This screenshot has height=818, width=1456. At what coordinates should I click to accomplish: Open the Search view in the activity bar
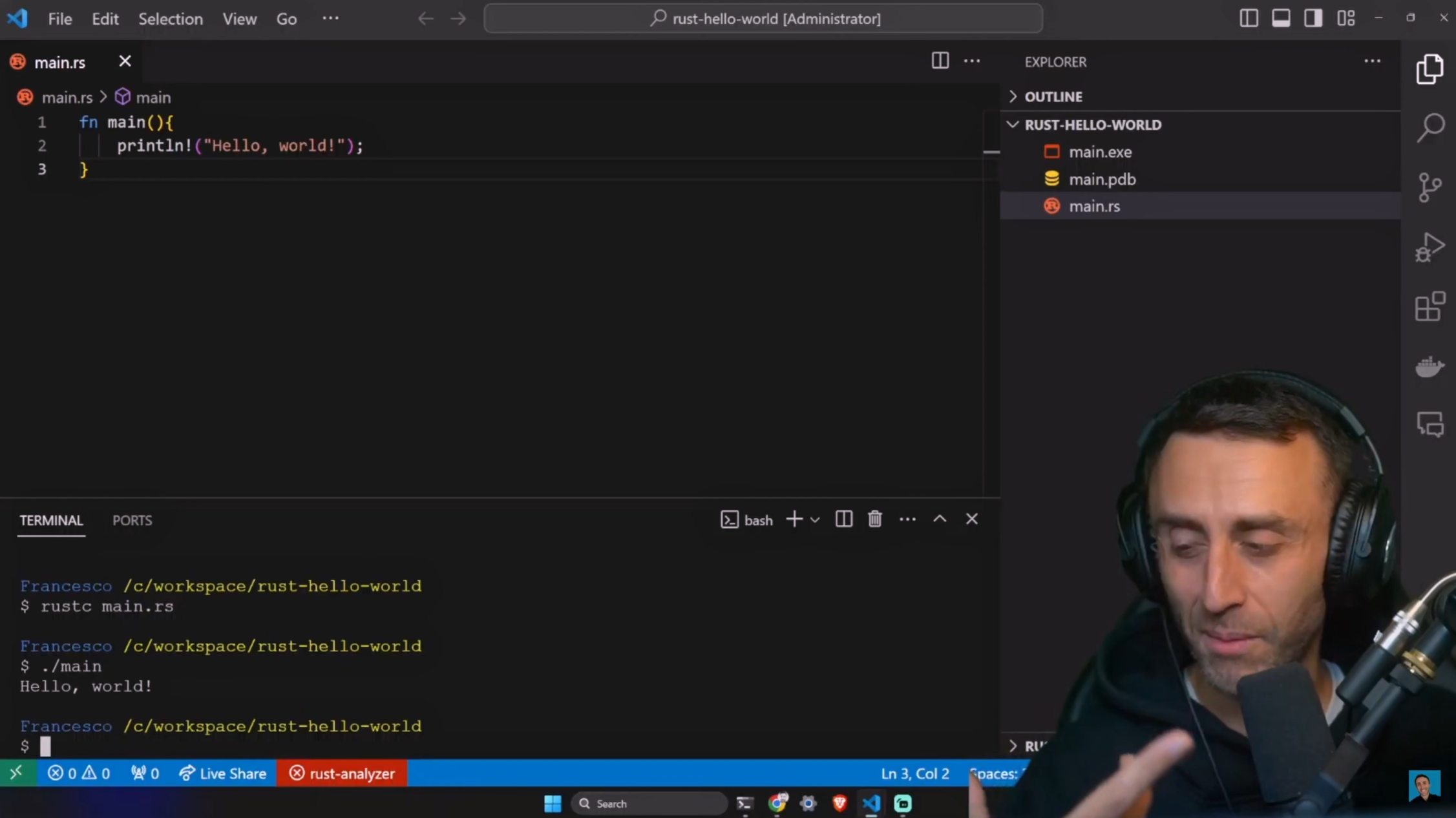(1430, 127)
